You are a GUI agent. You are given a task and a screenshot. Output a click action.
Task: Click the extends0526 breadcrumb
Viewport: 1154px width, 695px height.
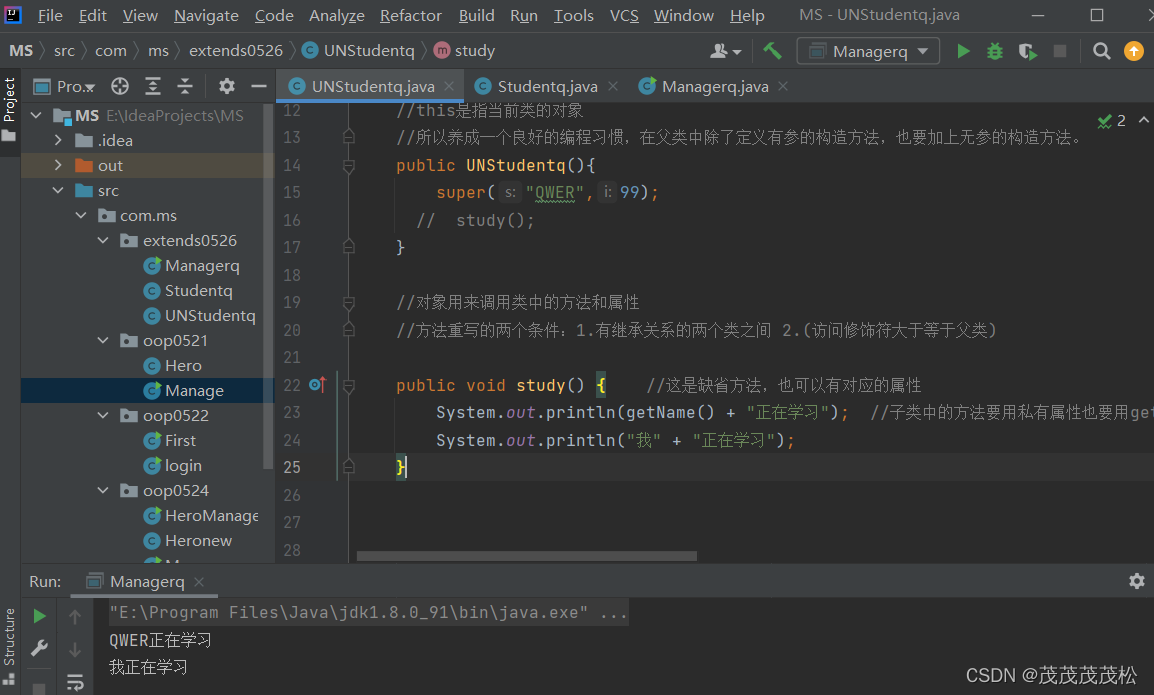coord(236,51)
